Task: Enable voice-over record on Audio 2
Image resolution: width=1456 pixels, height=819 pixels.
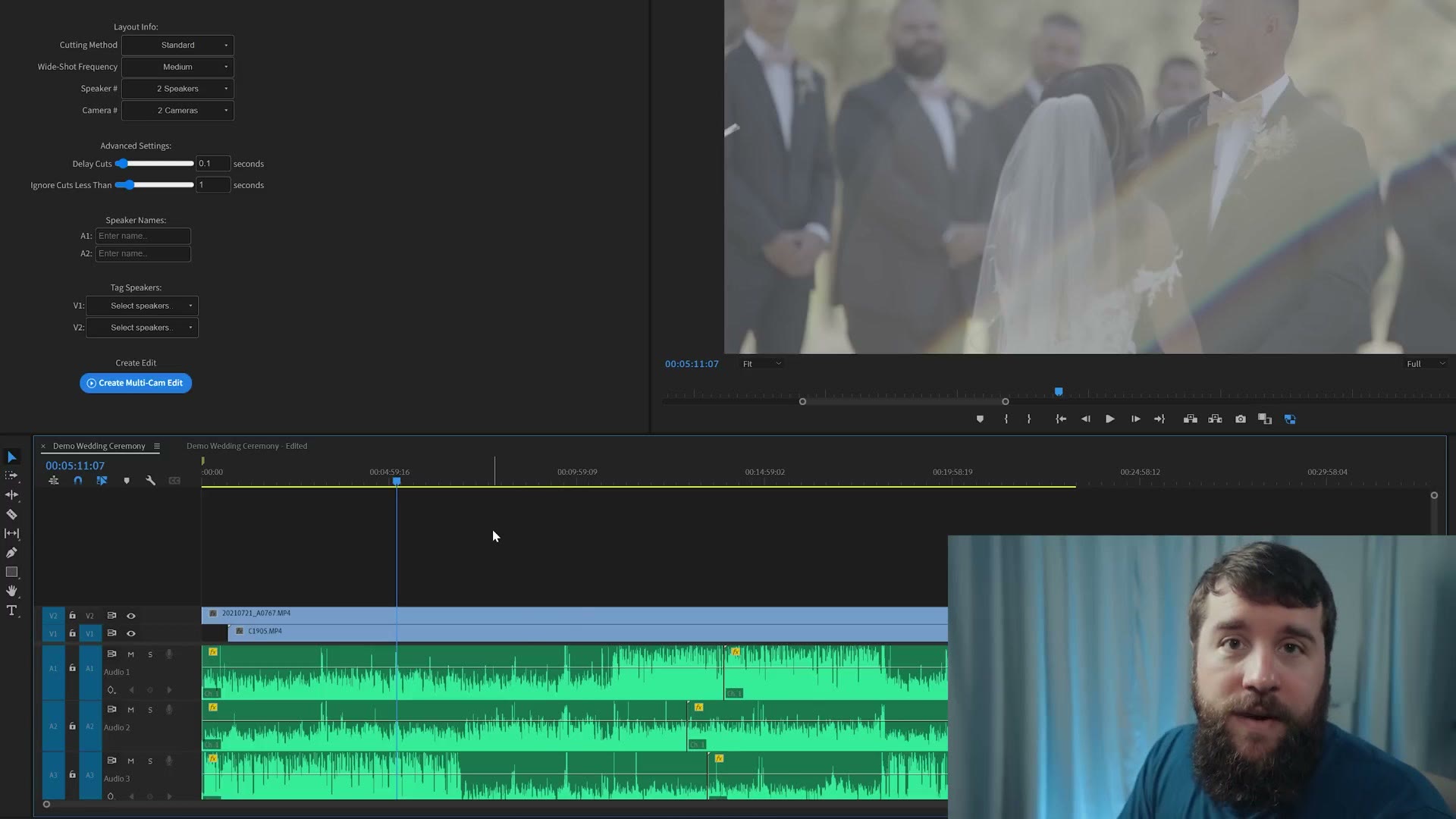Action: 169,710
